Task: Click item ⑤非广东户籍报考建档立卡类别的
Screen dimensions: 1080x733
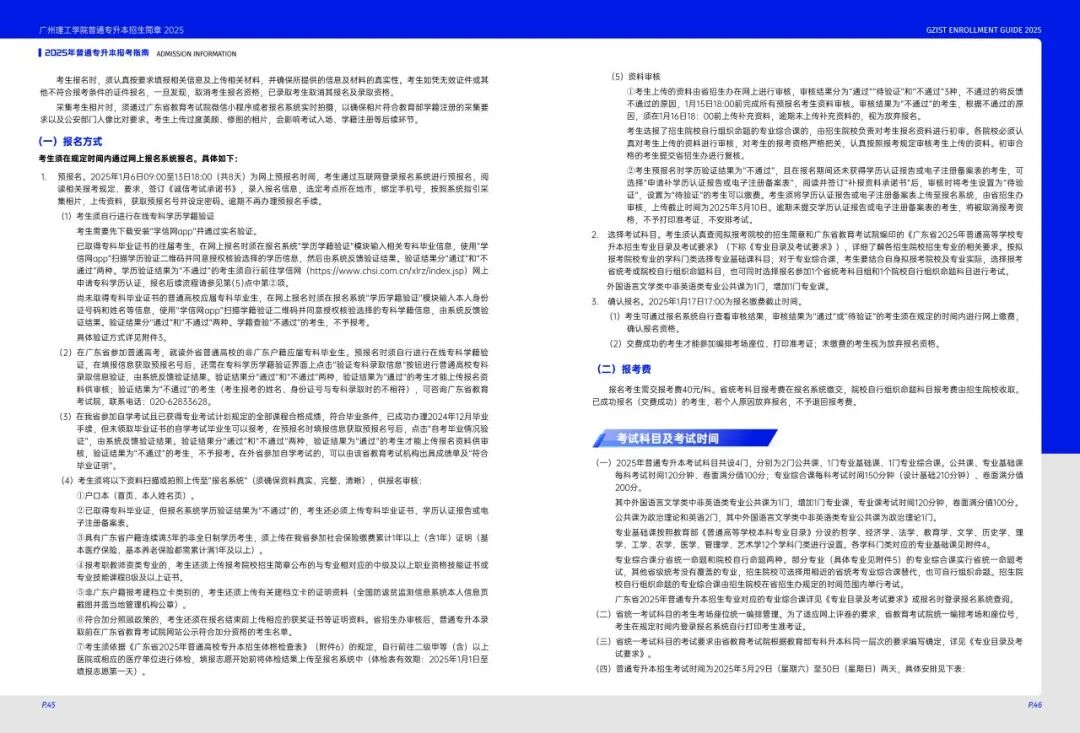Action: pyautogui.click(x=282, y=598)
